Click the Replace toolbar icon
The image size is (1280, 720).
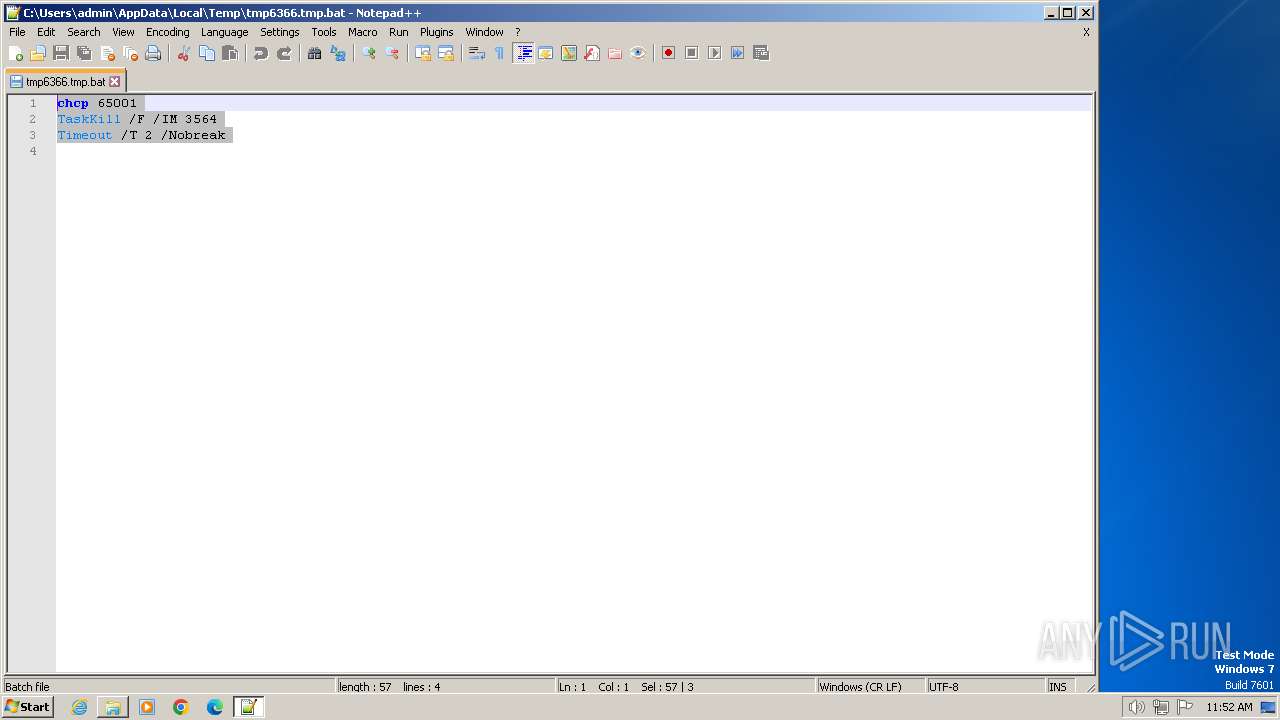pyautogui.click(x=338, y=53)
